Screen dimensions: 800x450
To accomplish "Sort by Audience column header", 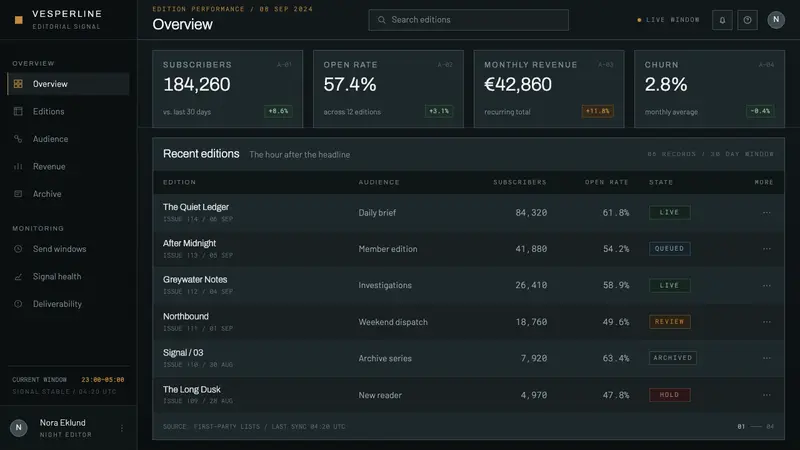I will 379,182.
